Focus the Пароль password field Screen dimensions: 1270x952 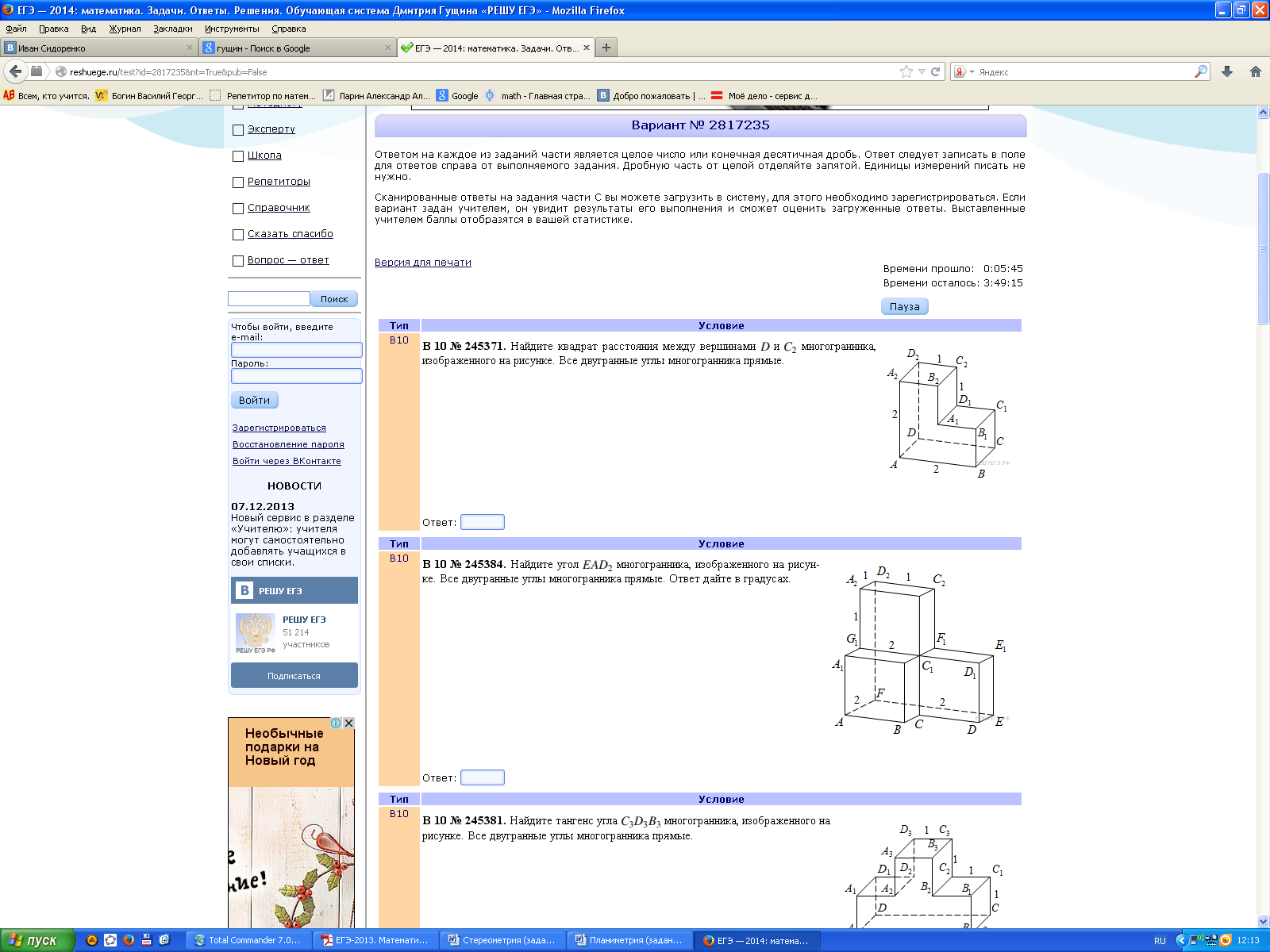click(x=297, y=376)
